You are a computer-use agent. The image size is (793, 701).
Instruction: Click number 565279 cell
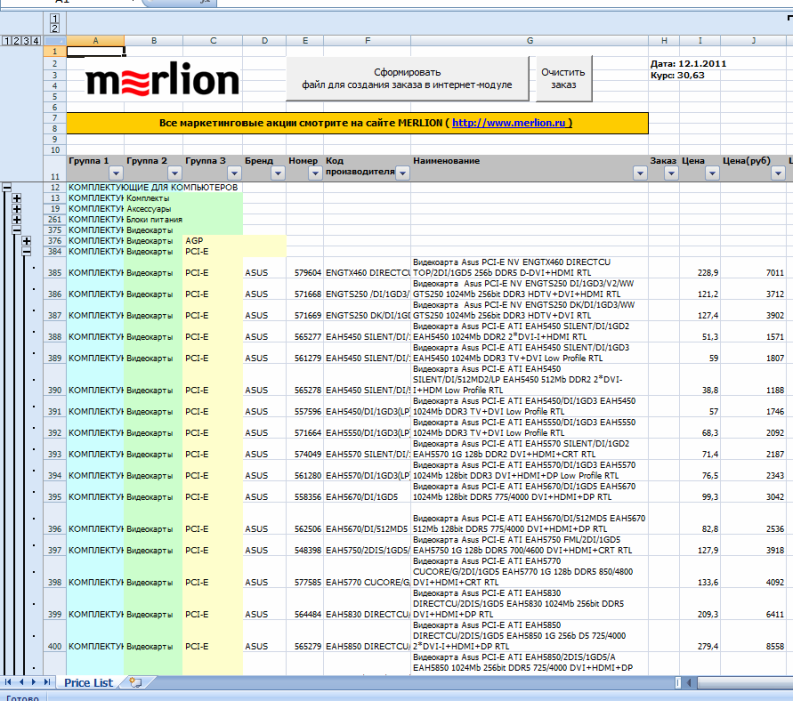pyautogui.click(x=305, y=636)
